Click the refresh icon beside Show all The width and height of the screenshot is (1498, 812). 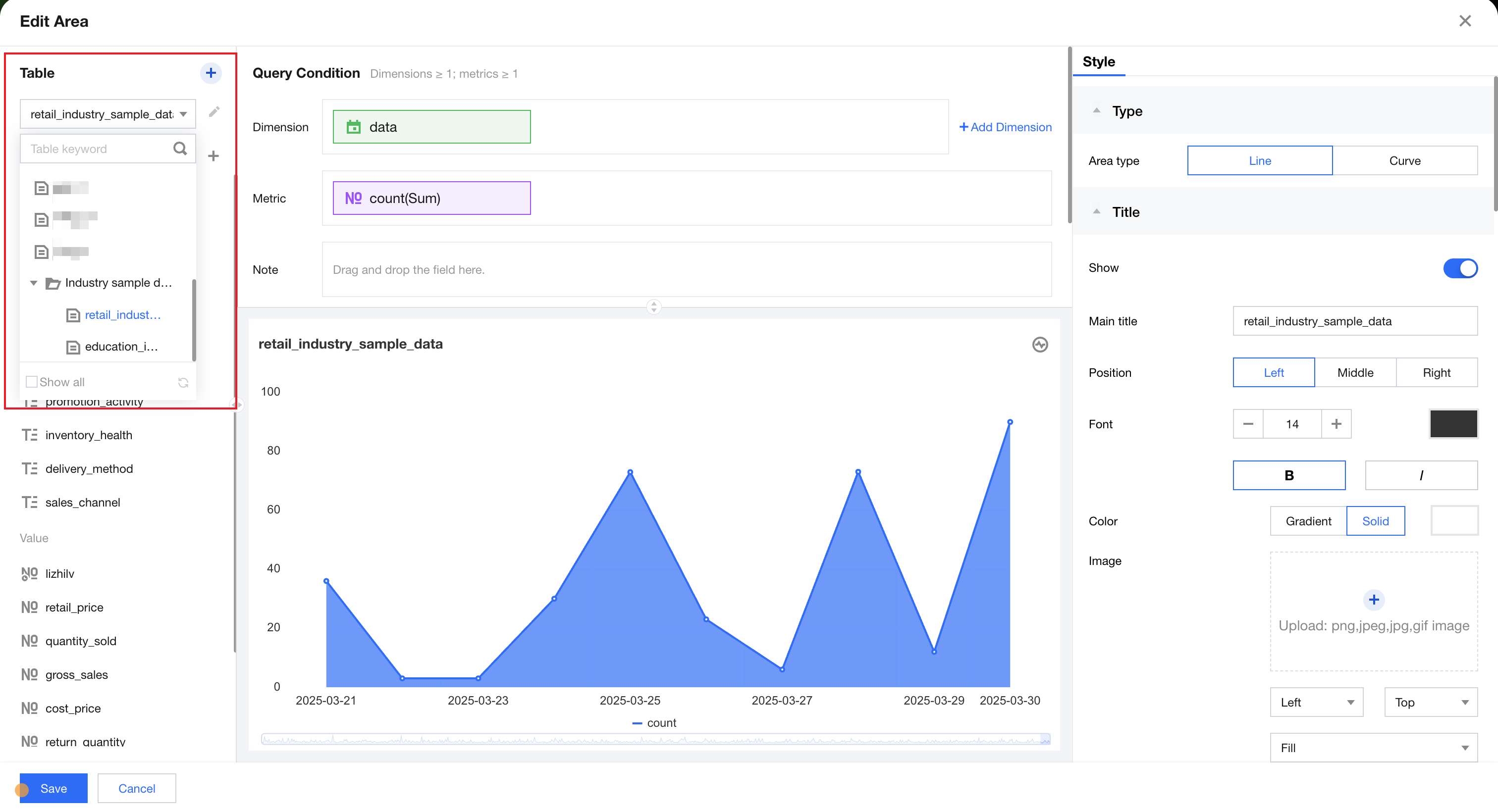183,382
